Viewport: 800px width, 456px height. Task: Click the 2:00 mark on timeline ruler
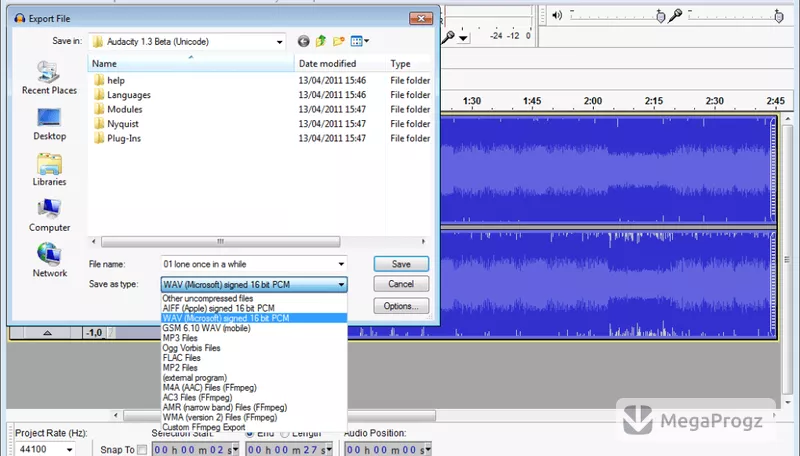click(x=593, y=101)
